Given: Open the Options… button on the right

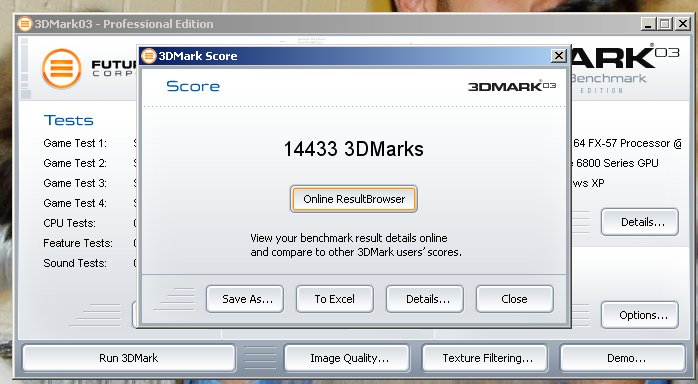Looking at the screenshot, I should tap(640, 315).
